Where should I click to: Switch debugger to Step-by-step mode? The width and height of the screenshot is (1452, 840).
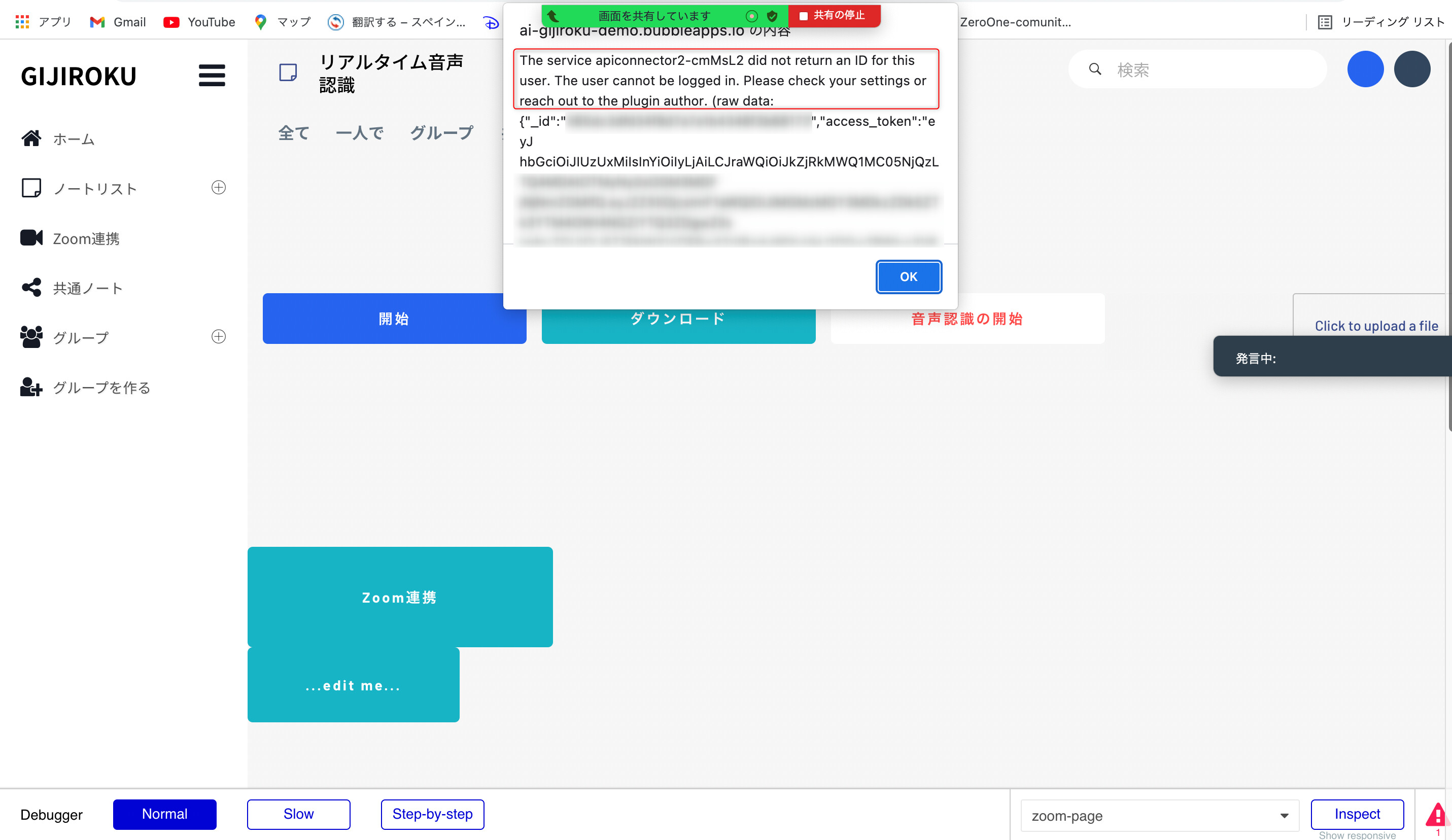432,814
